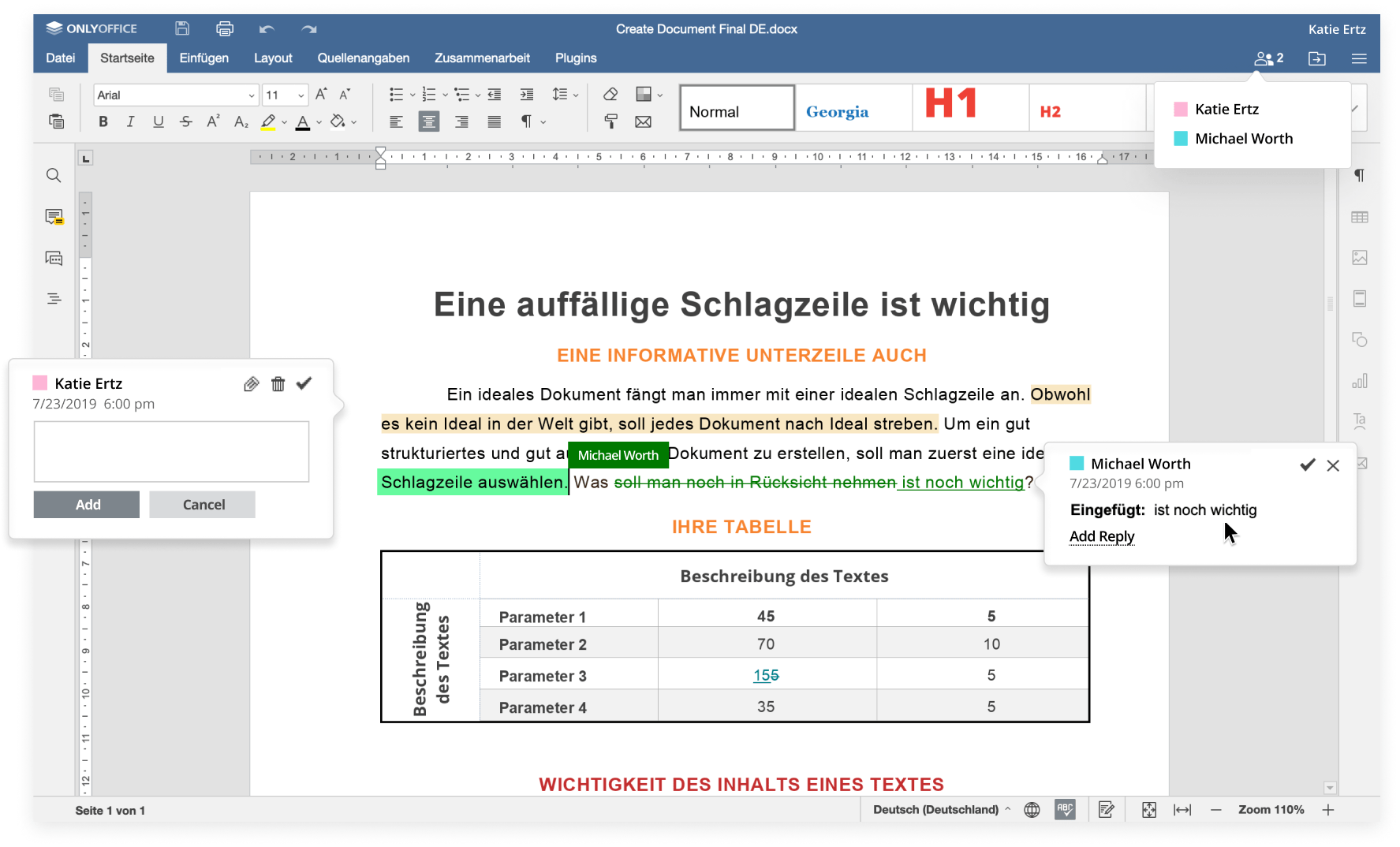The height and width of the screenshot is (847, 1400).
Task: Select center text alignment
Action: [429, 121]
